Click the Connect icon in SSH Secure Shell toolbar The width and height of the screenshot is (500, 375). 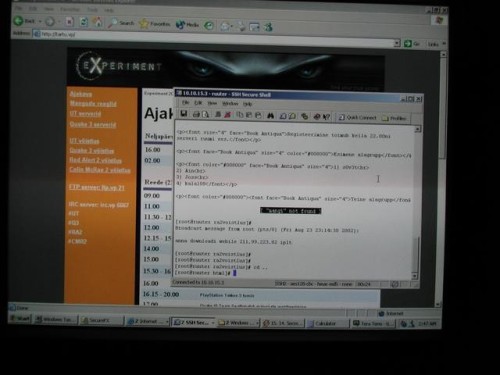click(x=218, y=115)
